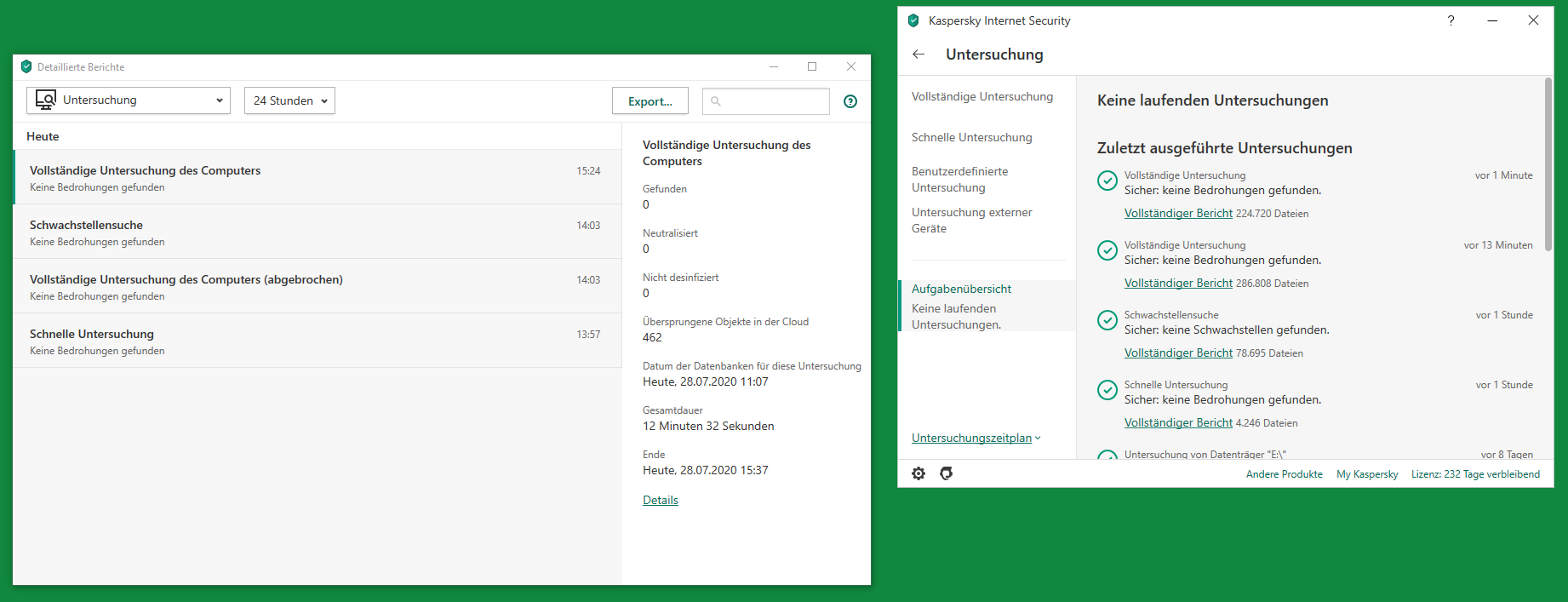Click into the reports search field
Viewport: 1568px width, 602px height.
pos(766,100)
